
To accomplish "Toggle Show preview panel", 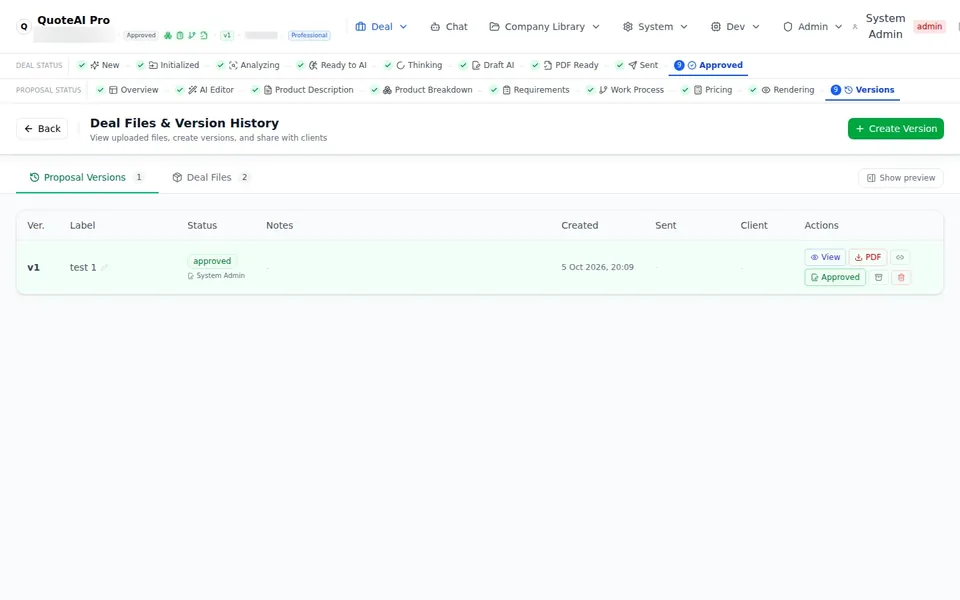I will 901,178.
